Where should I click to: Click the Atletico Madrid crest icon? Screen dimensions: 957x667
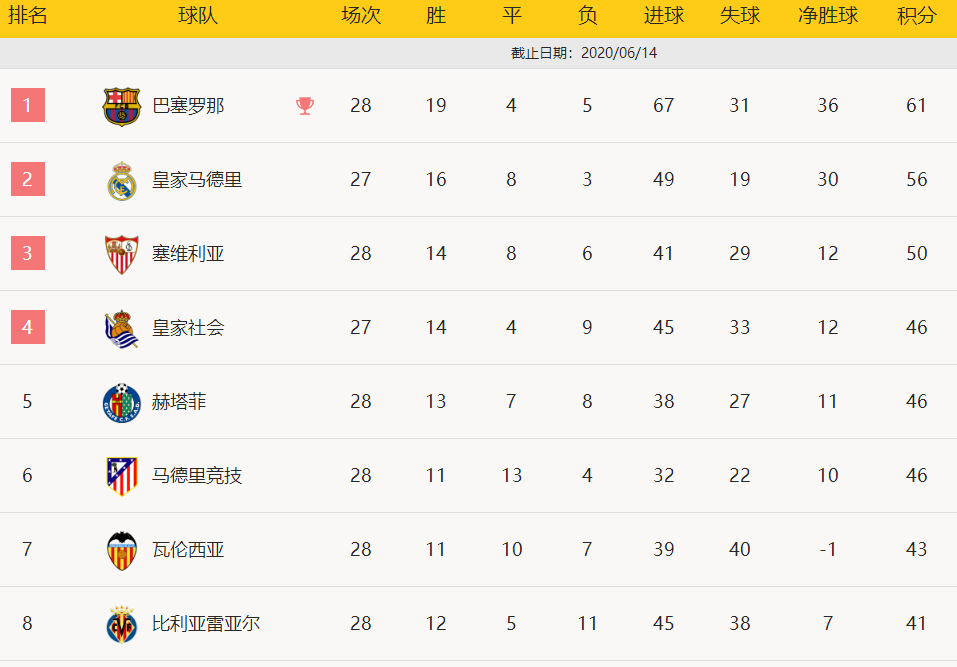121,477
